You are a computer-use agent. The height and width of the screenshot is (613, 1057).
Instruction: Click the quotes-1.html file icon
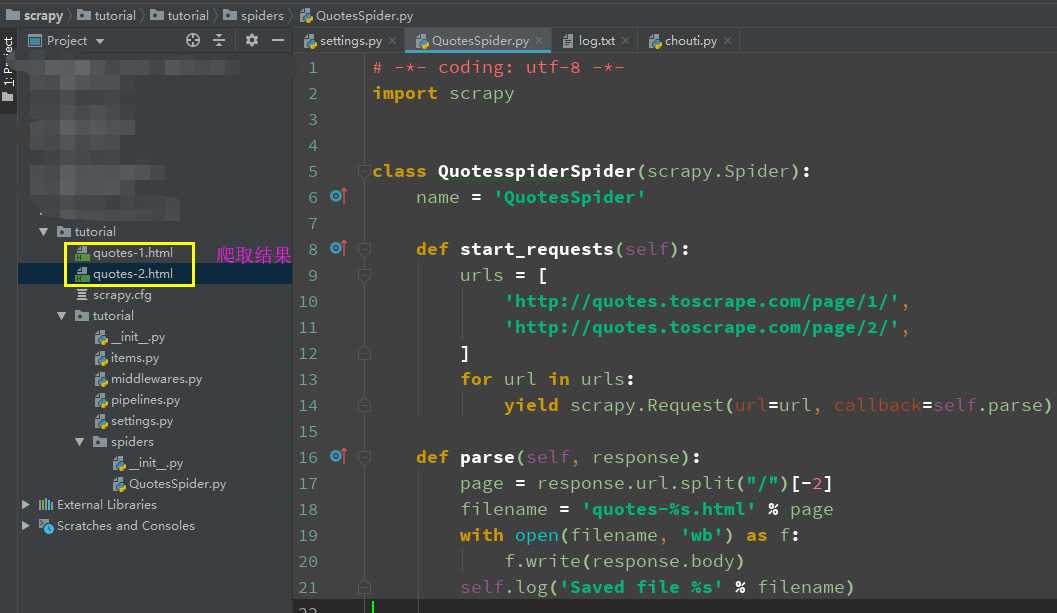pos(82,253)
